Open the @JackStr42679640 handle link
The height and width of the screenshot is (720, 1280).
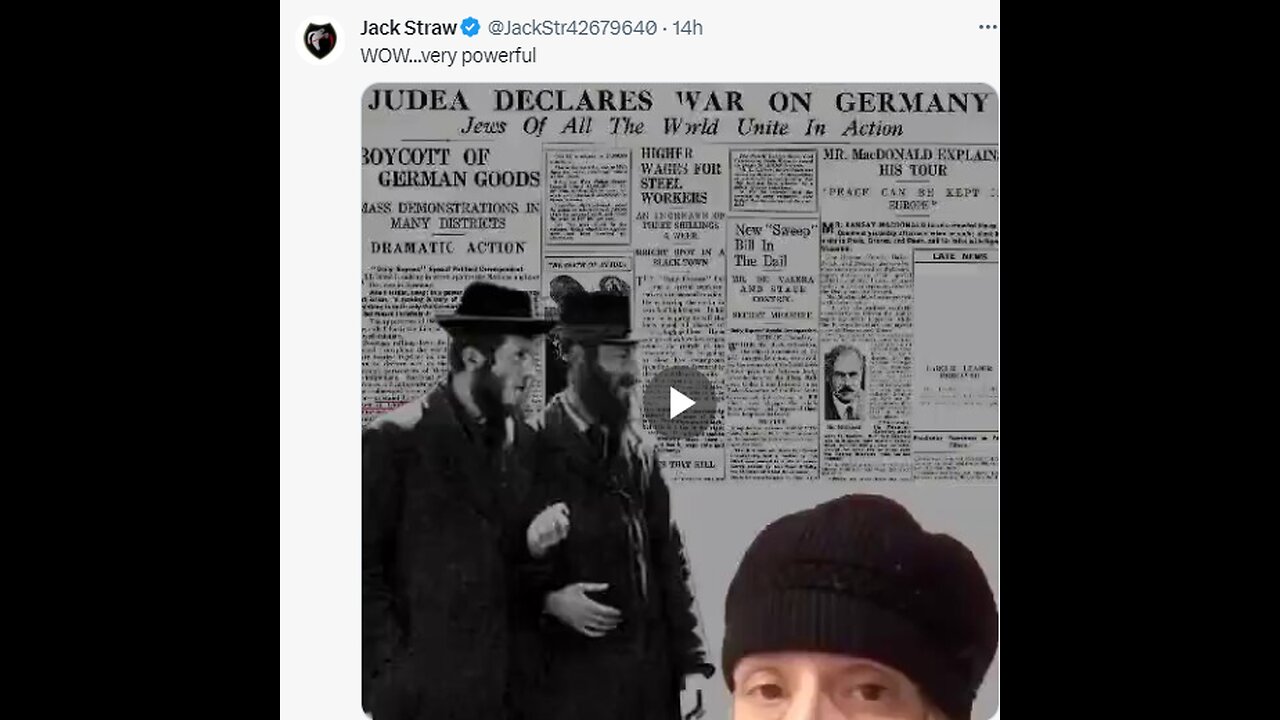click(572, 28)
